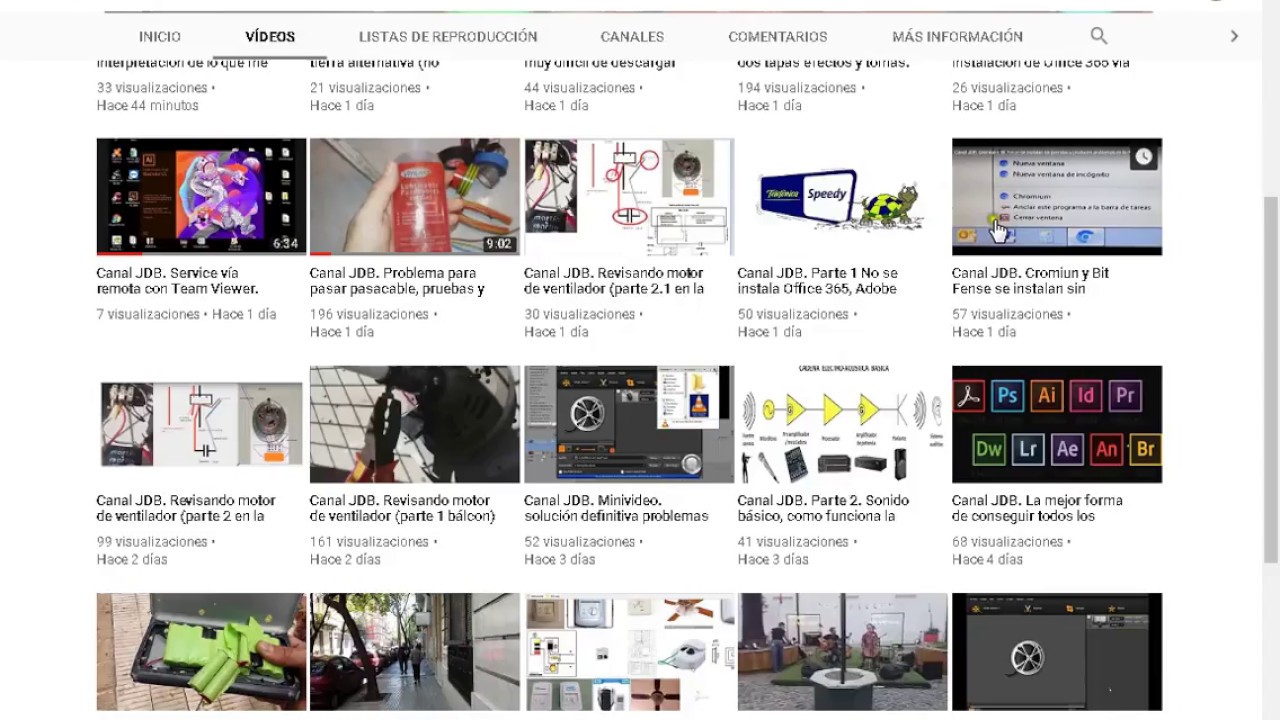Open title 'Parte 2. Sonido básico, como funciona la'
Screen dimensions: 1280x720
[x=823, y=508]
